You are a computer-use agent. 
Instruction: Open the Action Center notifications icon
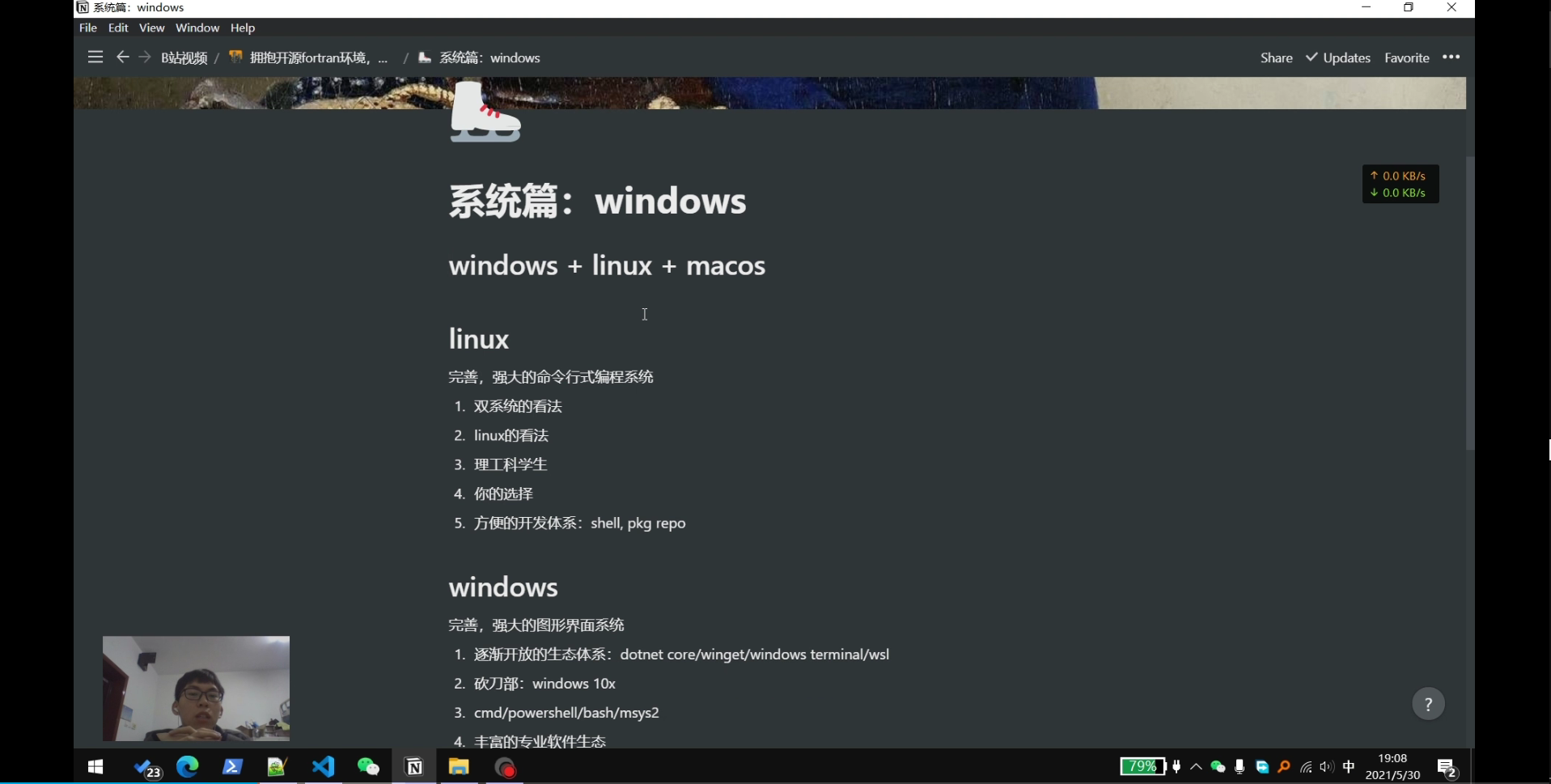(1447, 768)
